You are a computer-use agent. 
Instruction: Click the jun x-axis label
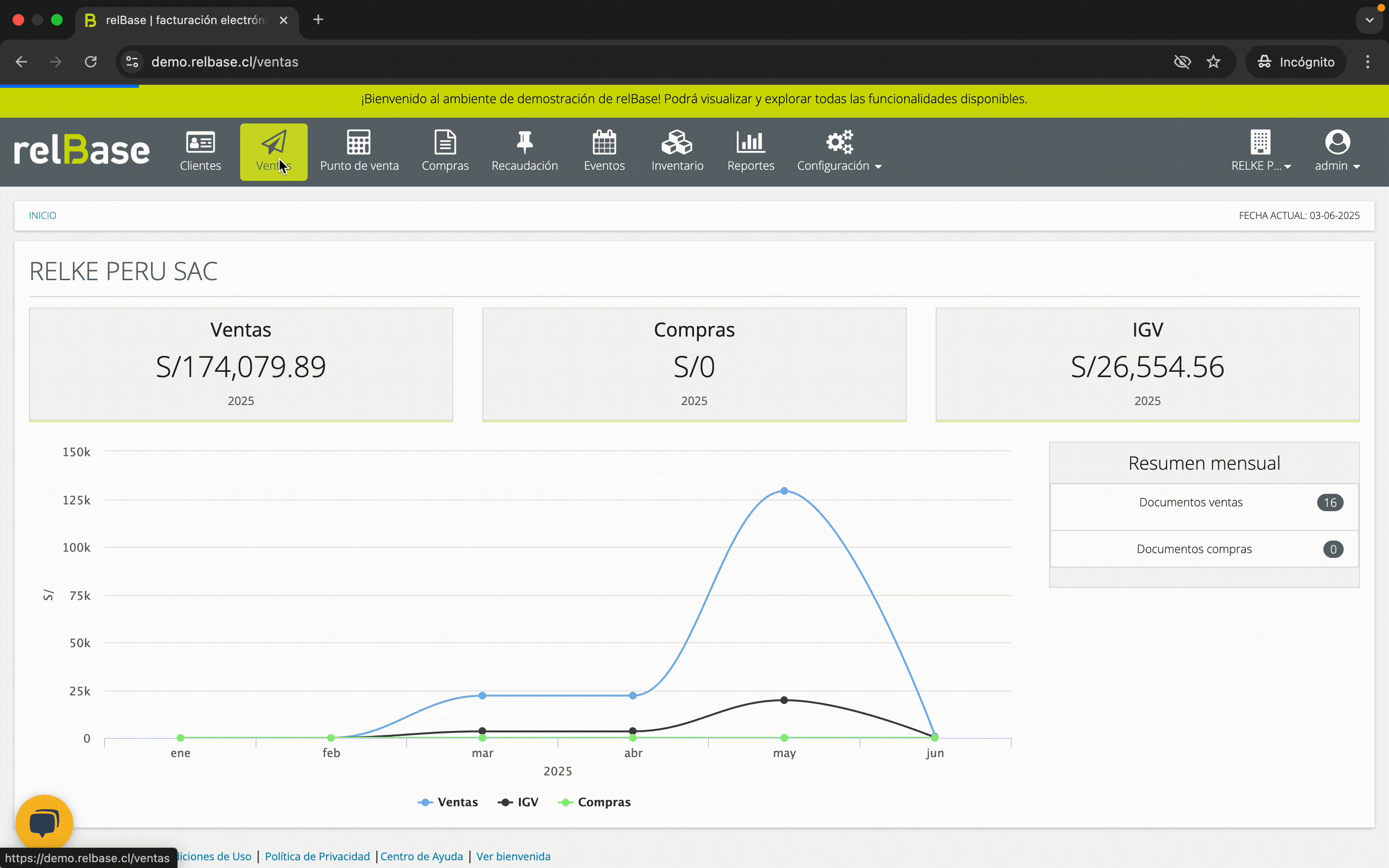tap(934, 753)
